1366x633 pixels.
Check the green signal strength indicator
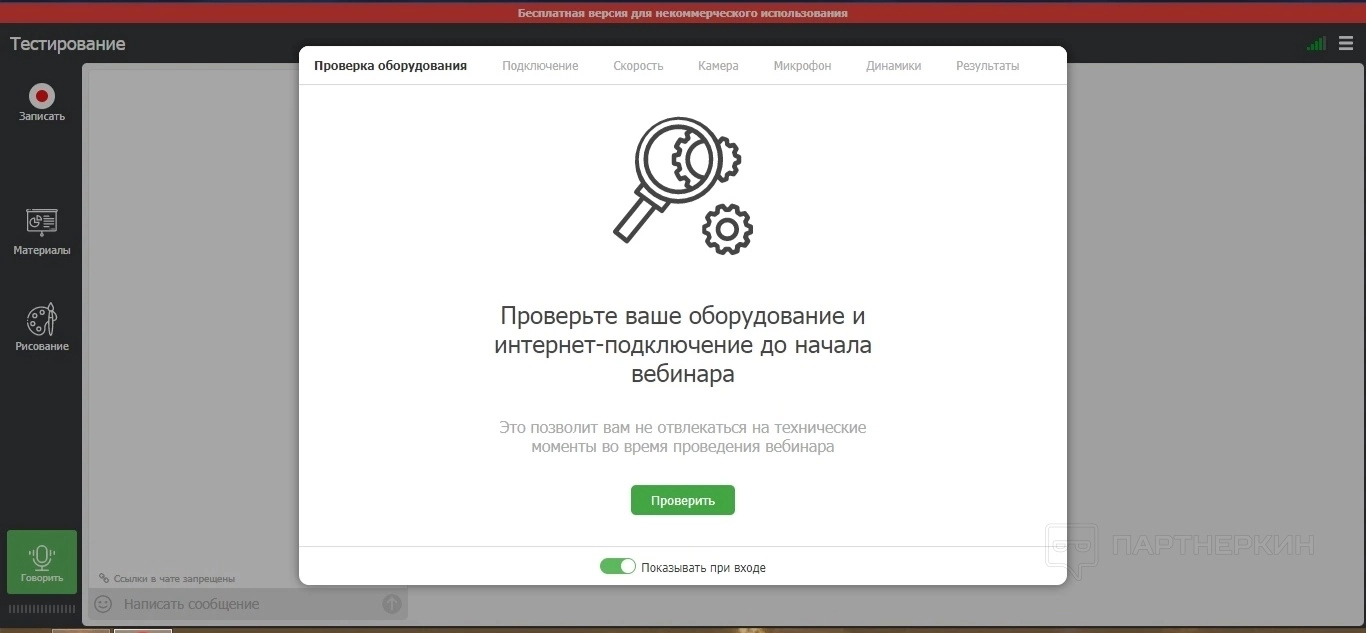[1316, 44]
